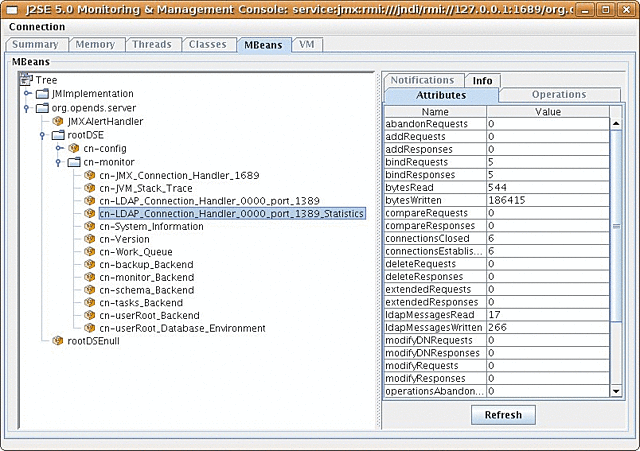Click the cn-monitor folder icon

[74, 162]
